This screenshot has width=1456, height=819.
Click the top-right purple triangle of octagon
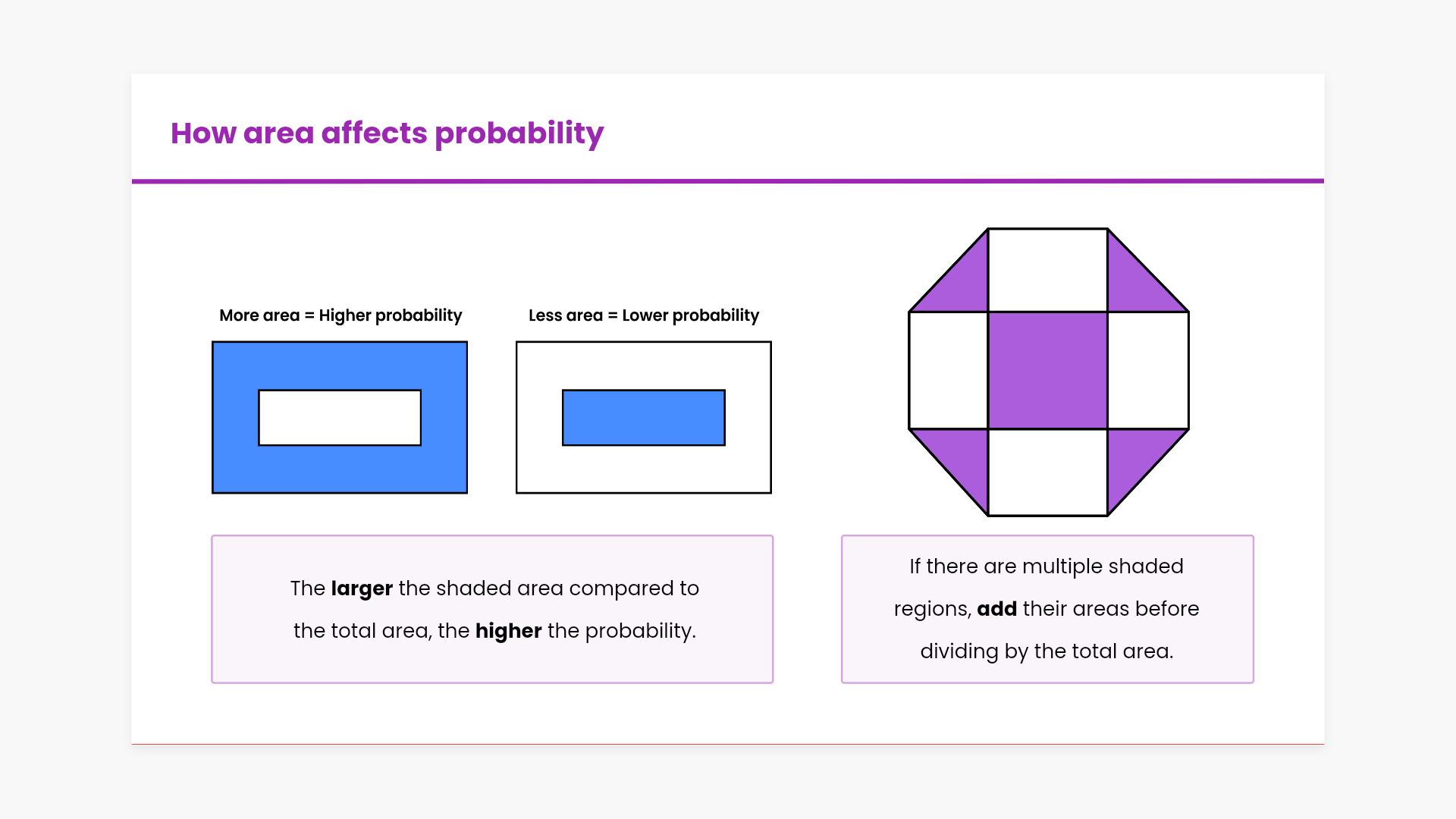(1134, 284)
